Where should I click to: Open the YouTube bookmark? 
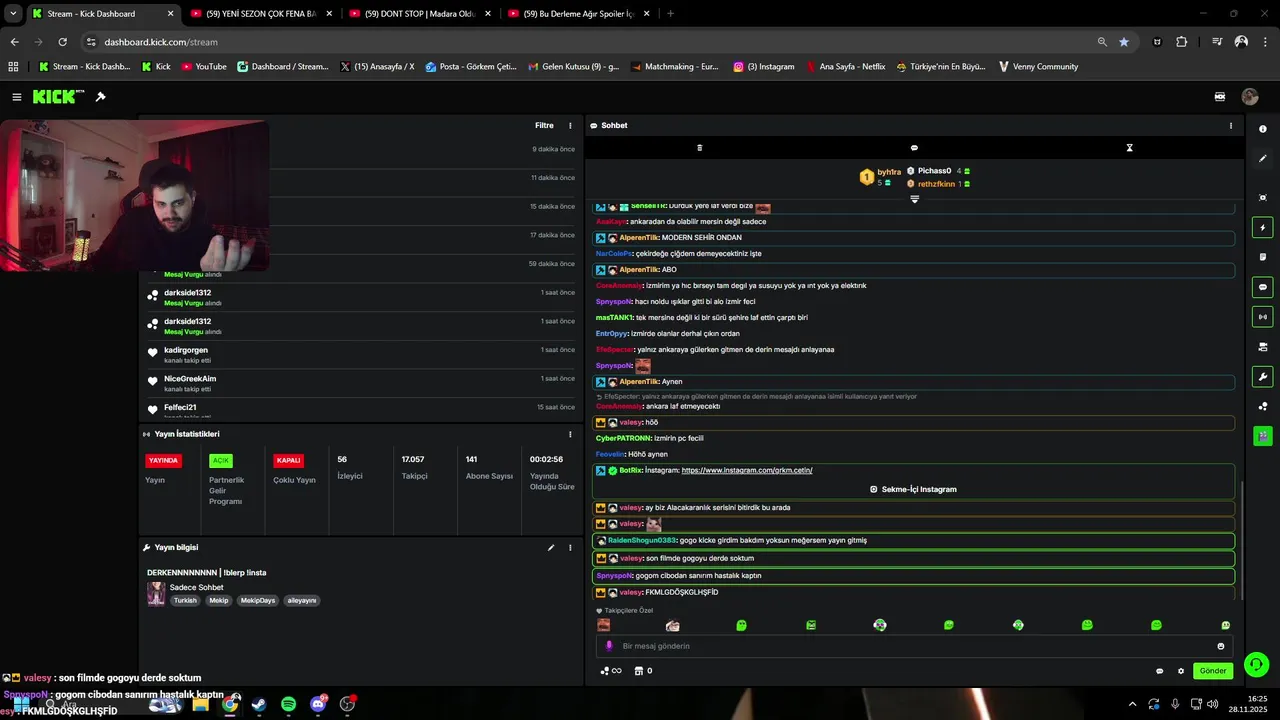[x=204, y=67]
